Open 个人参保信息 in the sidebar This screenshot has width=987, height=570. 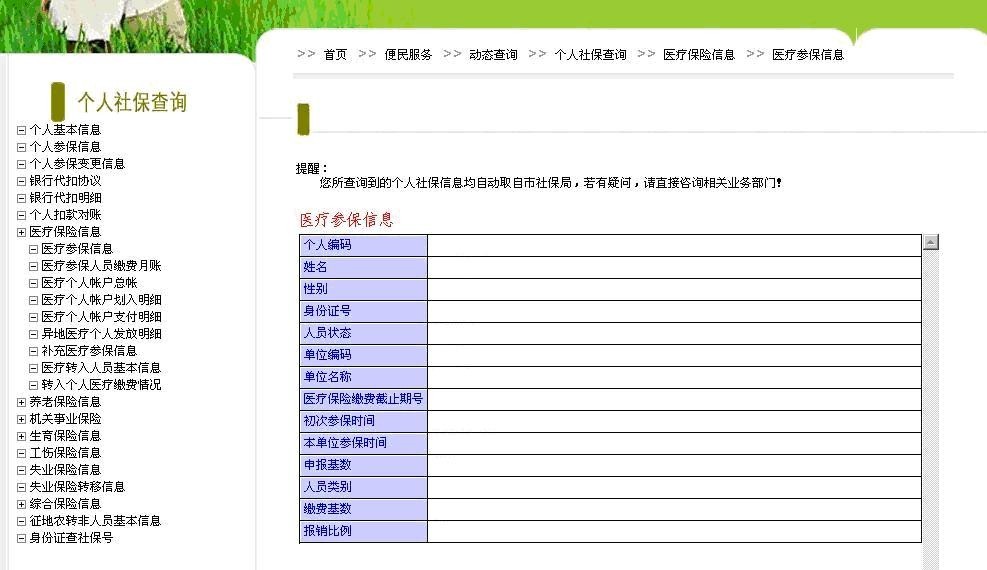[65, 147]
